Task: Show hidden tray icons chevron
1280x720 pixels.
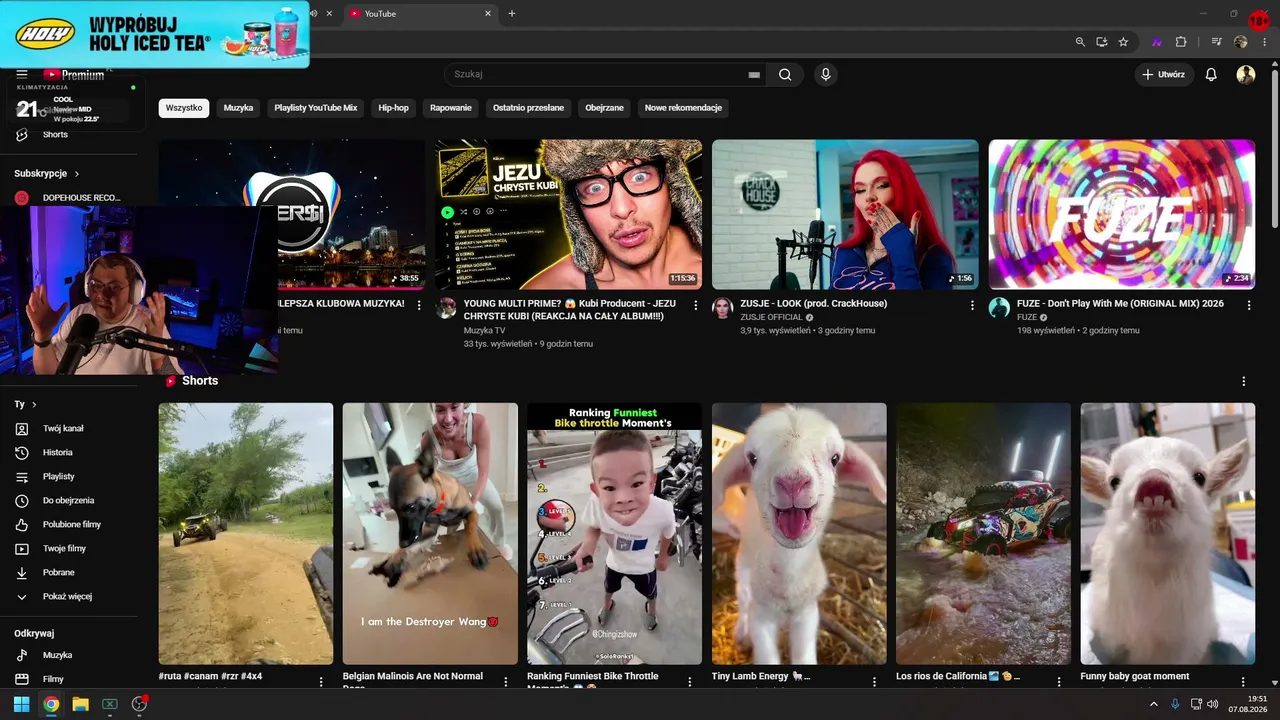Action: (1154, 704)
